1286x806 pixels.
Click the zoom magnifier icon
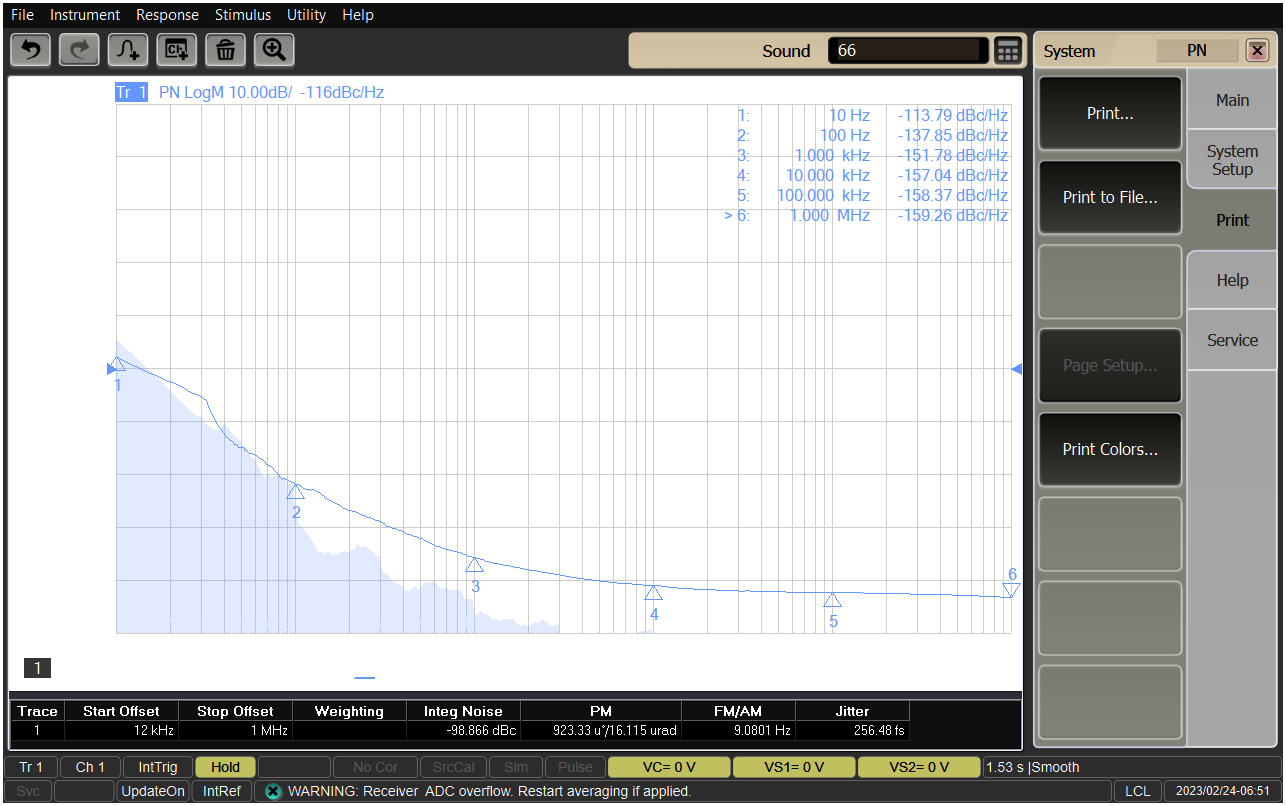click(x=274, y=49)
